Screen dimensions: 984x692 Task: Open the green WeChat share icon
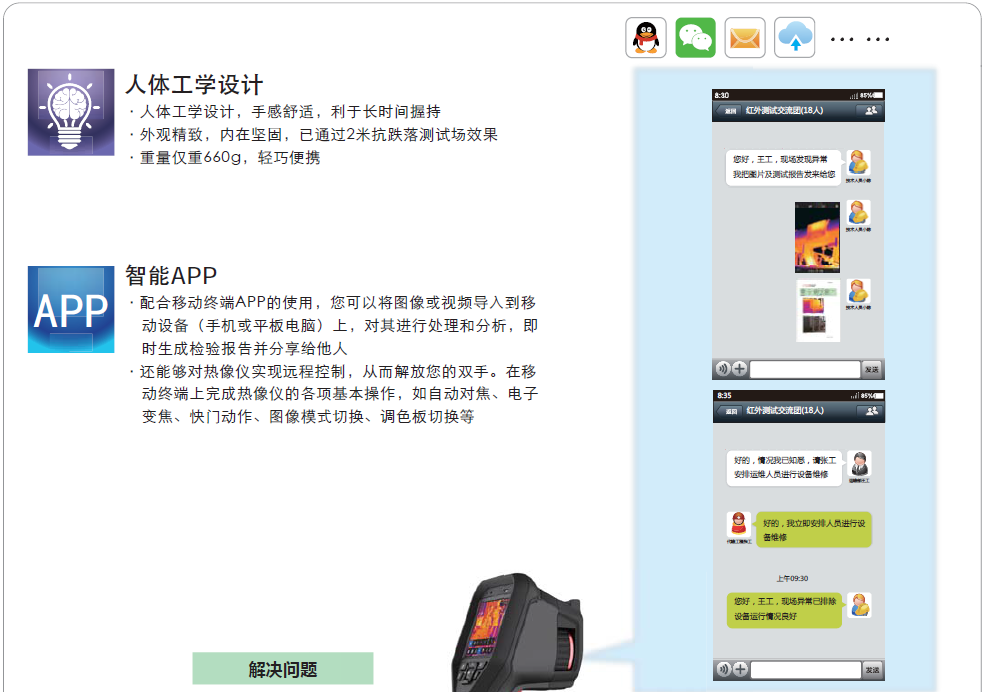[696, 38]
